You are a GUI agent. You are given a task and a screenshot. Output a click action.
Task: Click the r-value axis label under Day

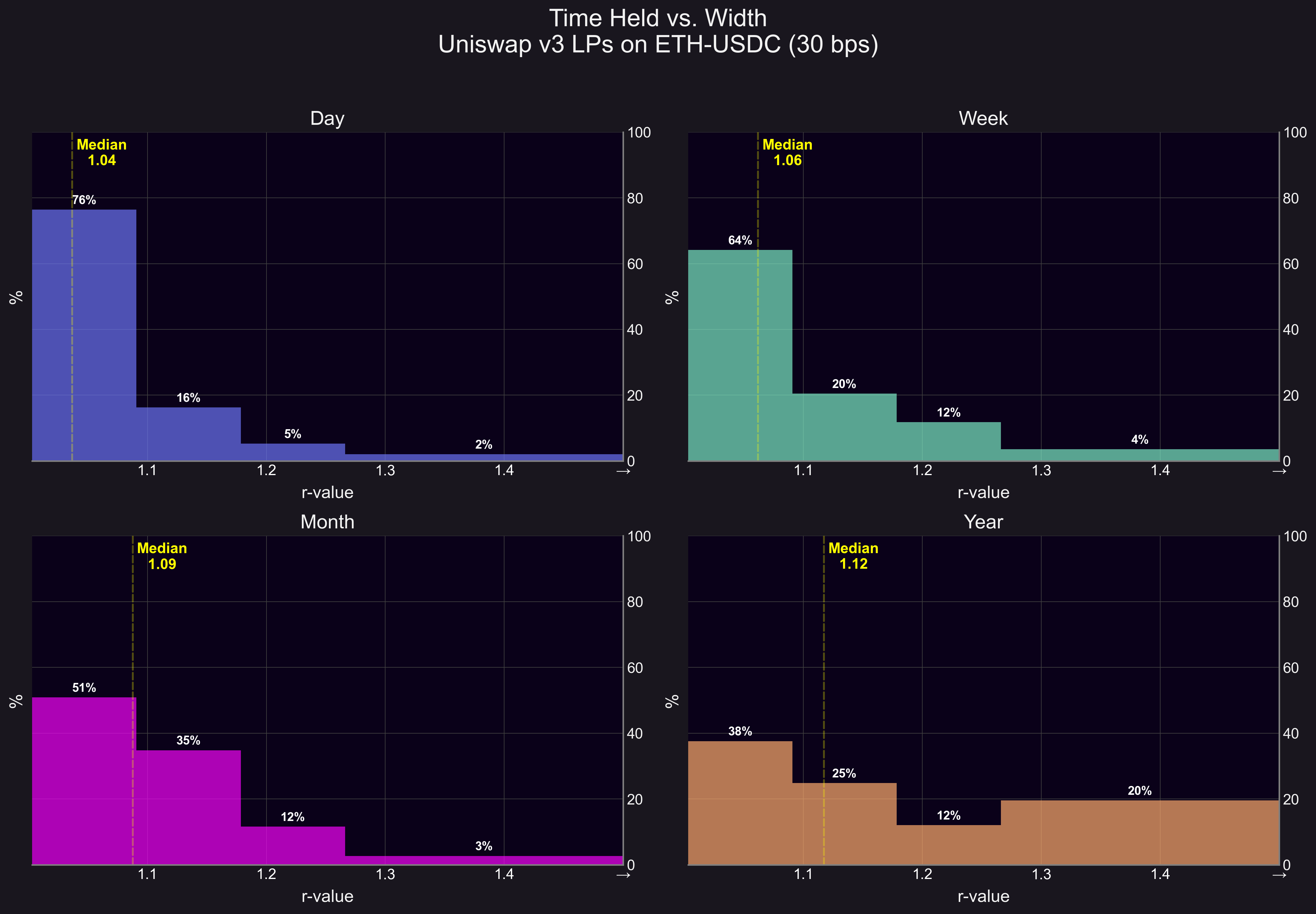coord(327,493)
